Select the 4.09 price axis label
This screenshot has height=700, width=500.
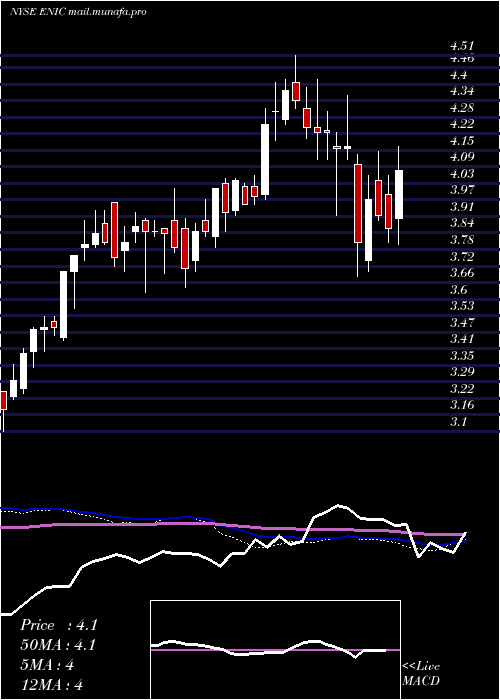coord(462,157)
